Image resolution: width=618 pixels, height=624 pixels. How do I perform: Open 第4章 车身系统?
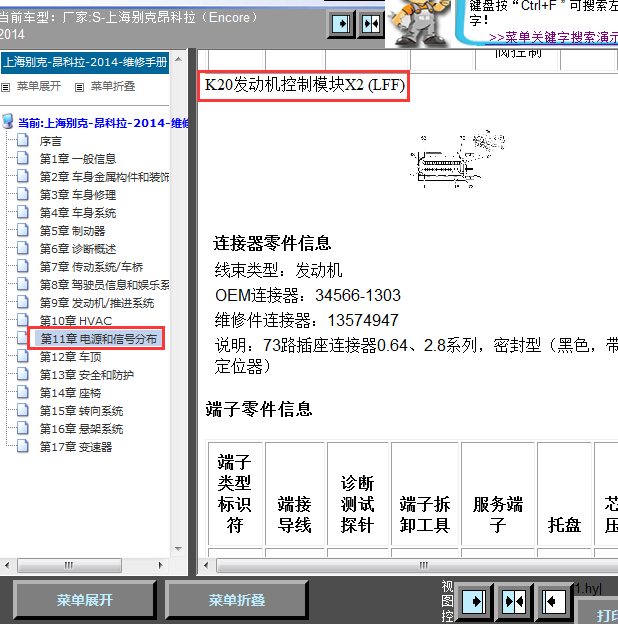tap(78, 213)
